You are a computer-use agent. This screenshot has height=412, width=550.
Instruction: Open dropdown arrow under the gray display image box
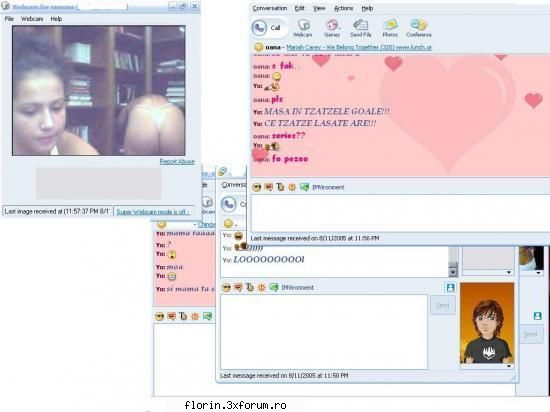point(509,272)
